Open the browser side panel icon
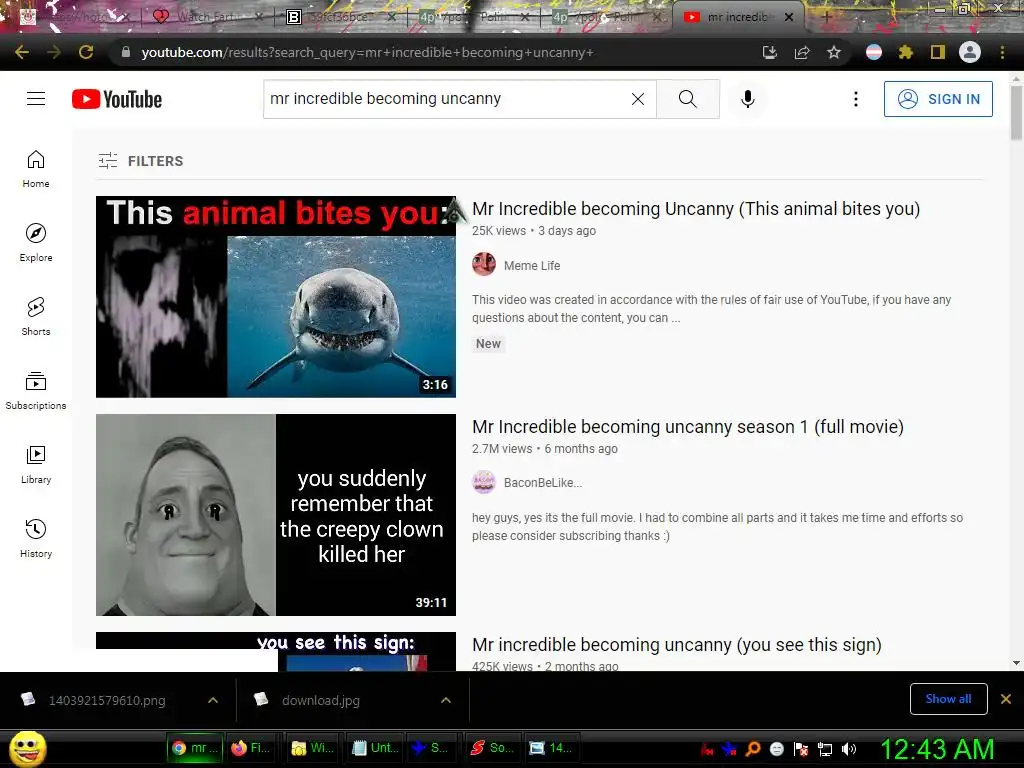This screenshot has height=768, width=1024. (938, 52)
